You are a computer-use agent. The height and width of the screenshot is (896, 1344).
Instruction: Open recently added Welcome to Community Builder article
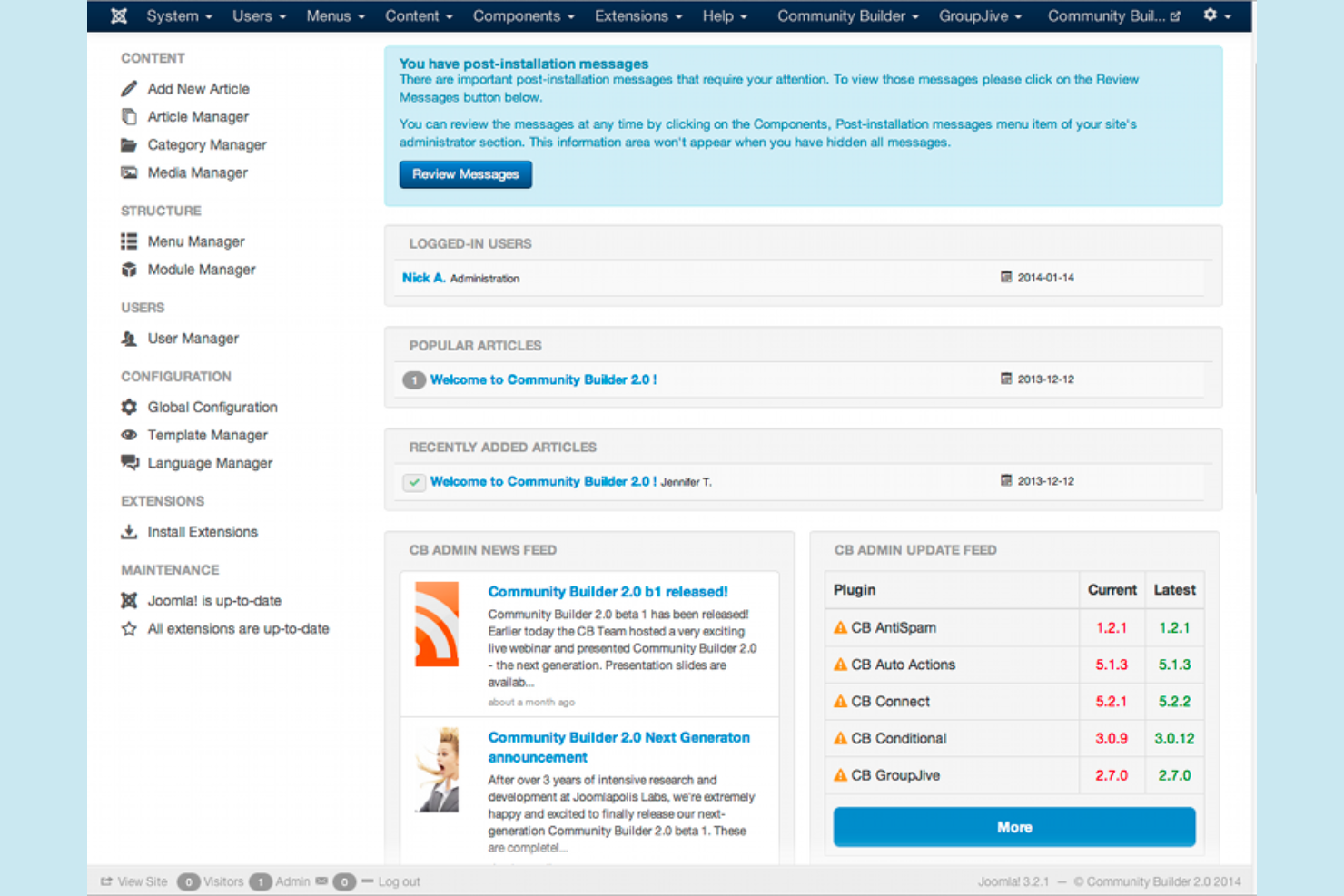(543, 481)
